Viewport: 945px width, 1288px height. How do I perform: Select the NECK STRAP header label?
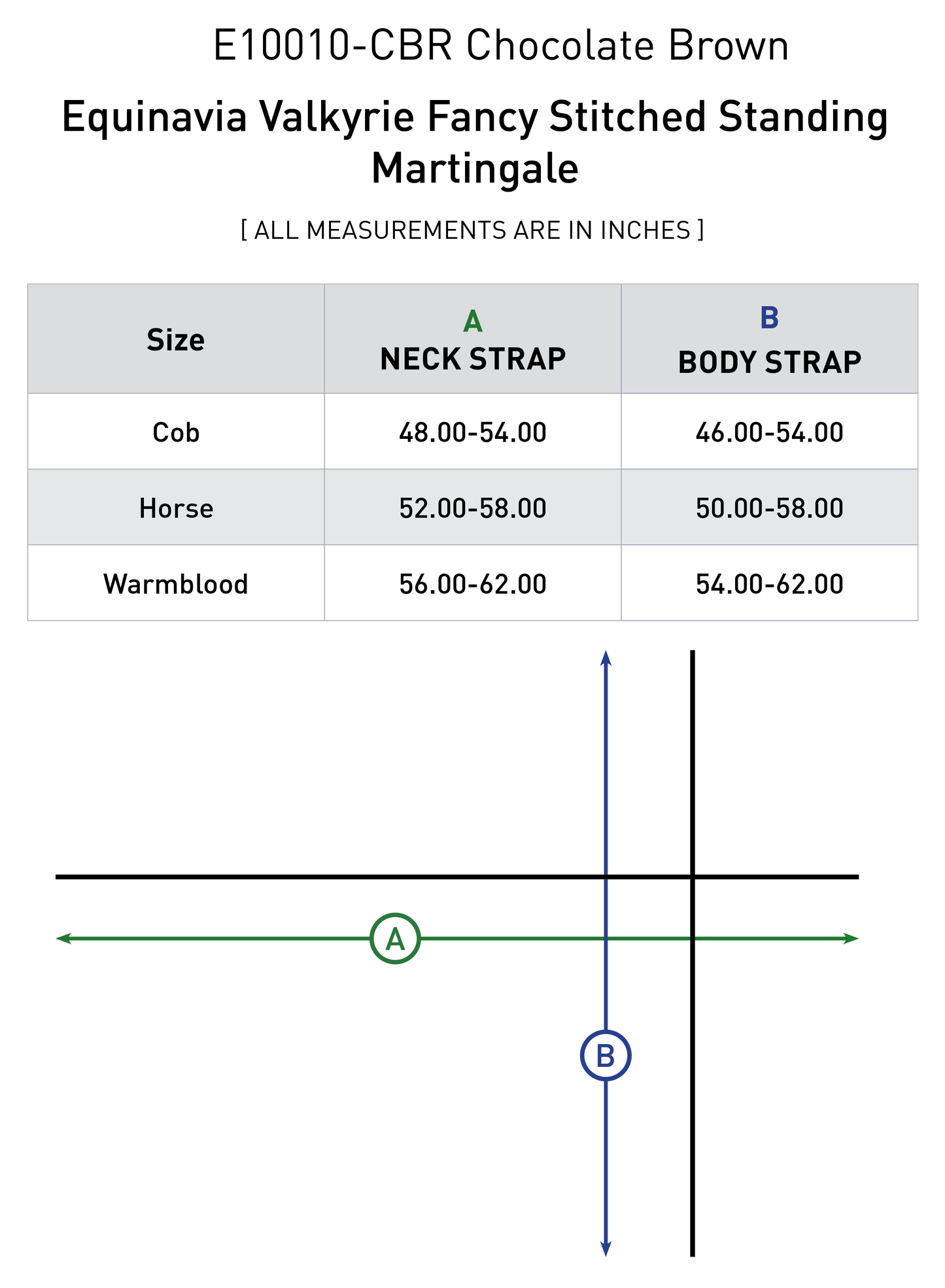[472, 359]
